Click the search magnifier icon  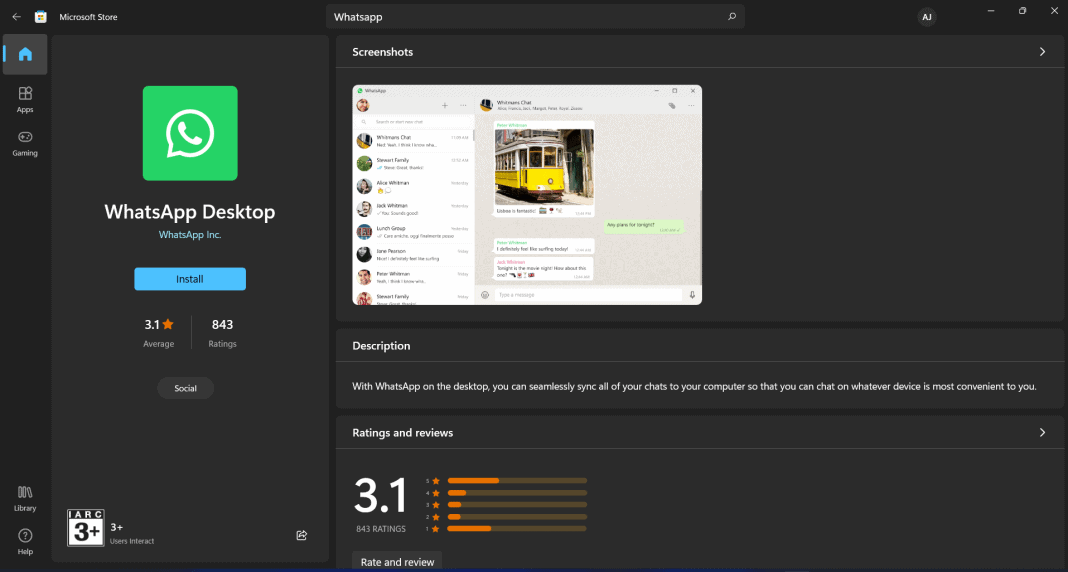coord(732,17)
